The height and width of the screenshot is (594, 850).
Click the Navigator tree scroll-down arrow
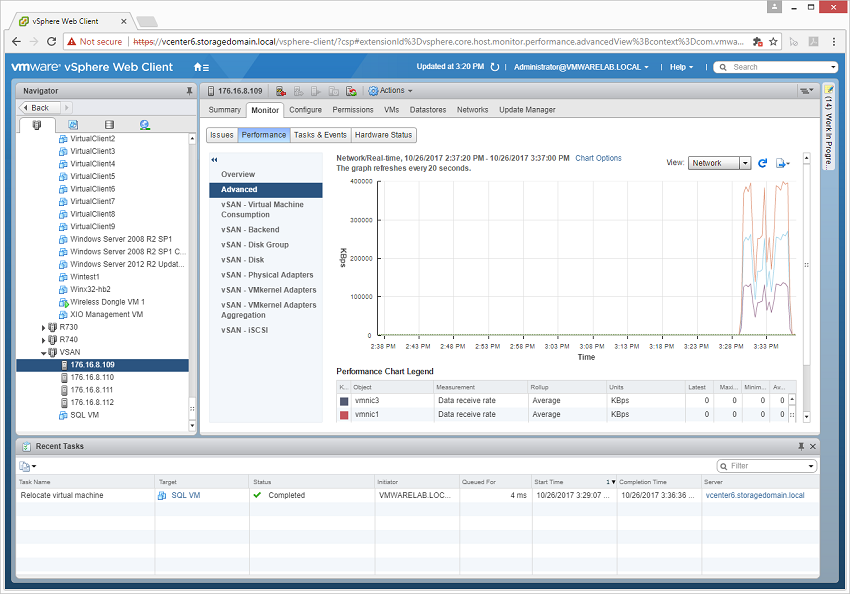192,426
